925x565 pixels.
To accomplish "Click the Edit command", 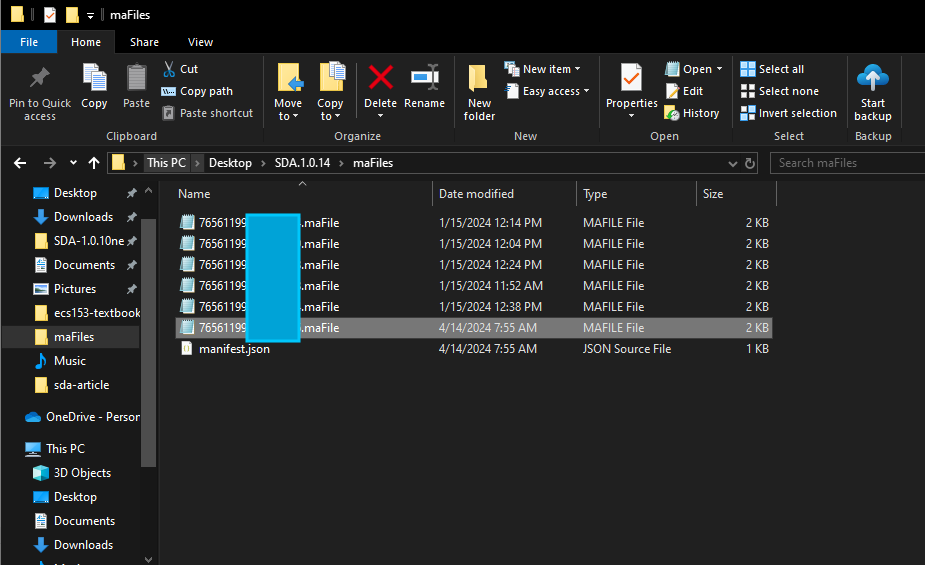I will (x=684, y=91).
